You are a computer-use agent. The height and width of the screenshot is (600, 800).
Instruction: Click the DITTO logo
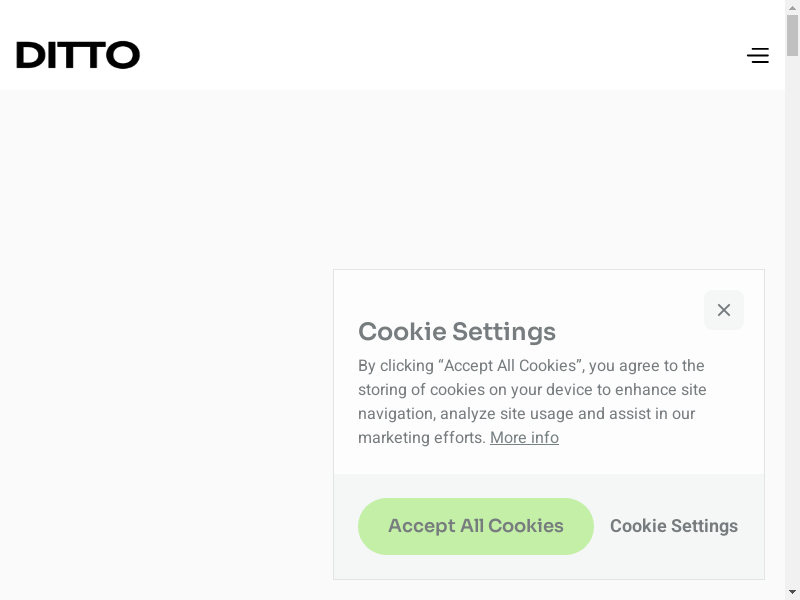click(x=78, y=55)
